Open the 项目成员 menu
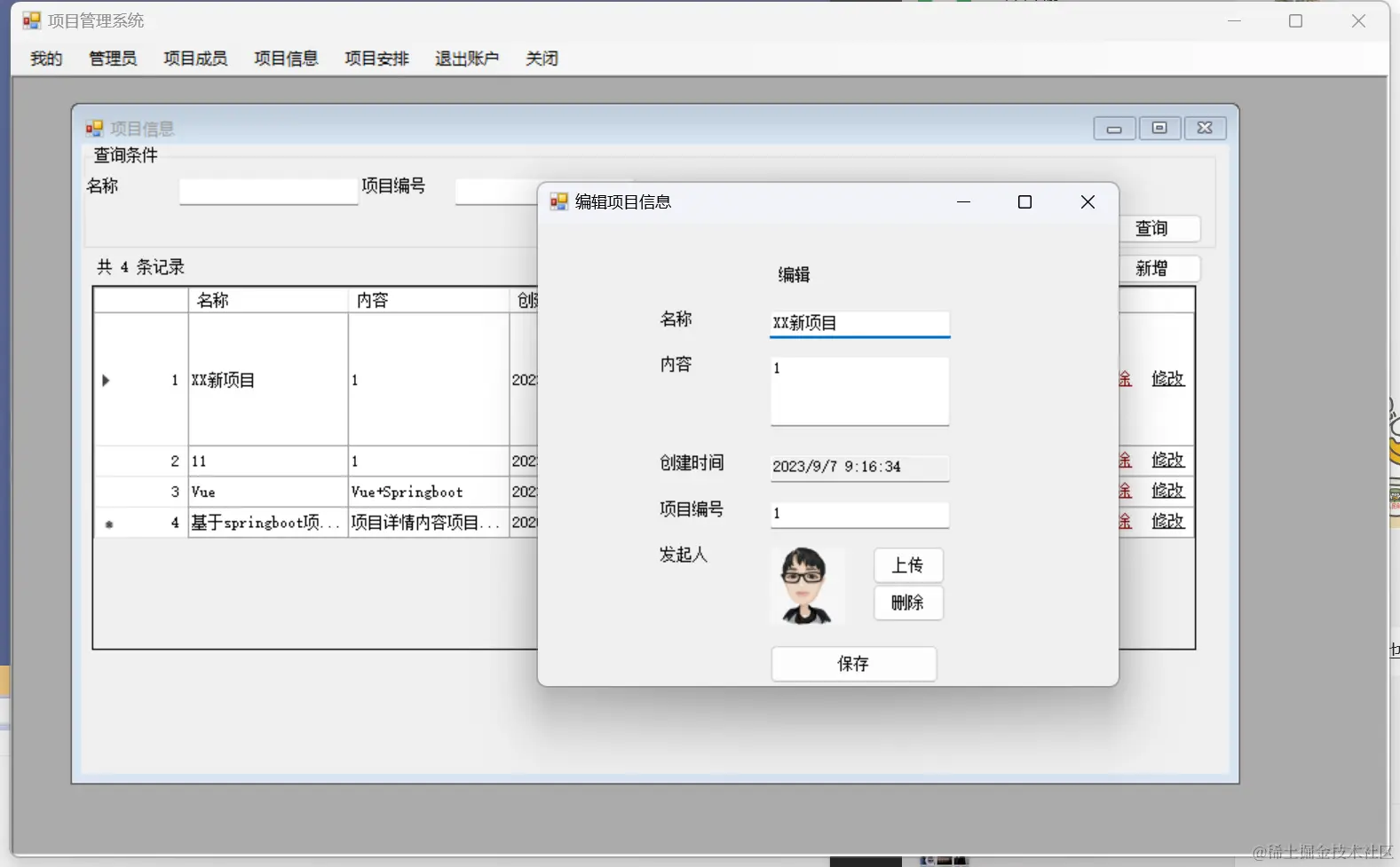Viewport: 1400px width, 867px height. point(195,59)
